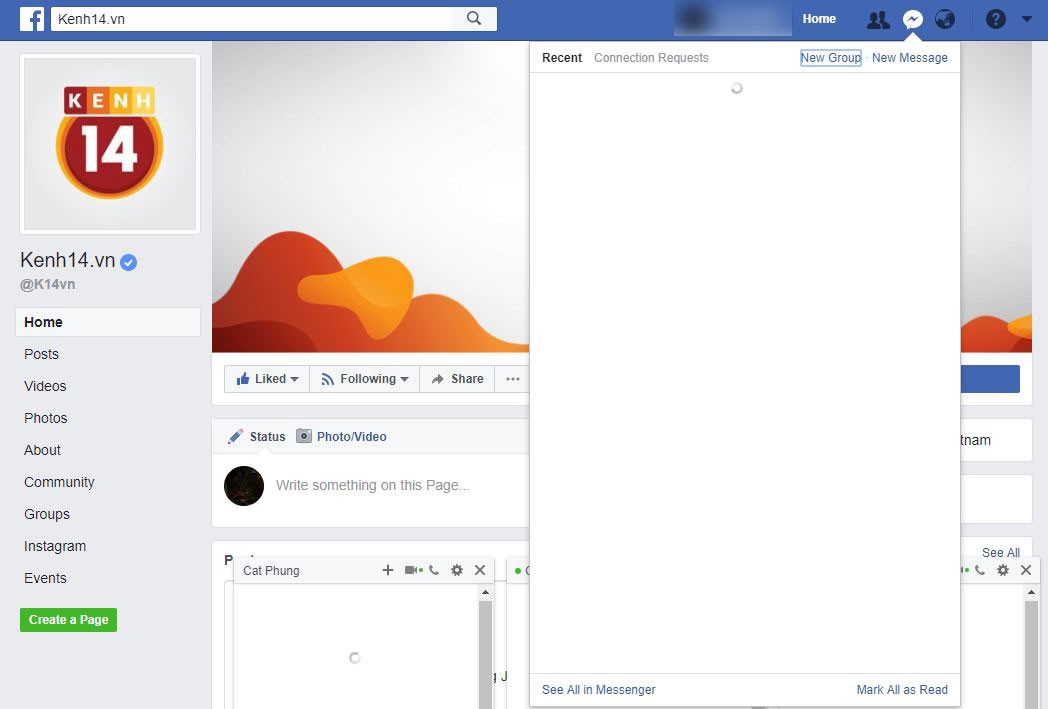
Task: Open the account menu arrow in top bar
Action: 1027,19
